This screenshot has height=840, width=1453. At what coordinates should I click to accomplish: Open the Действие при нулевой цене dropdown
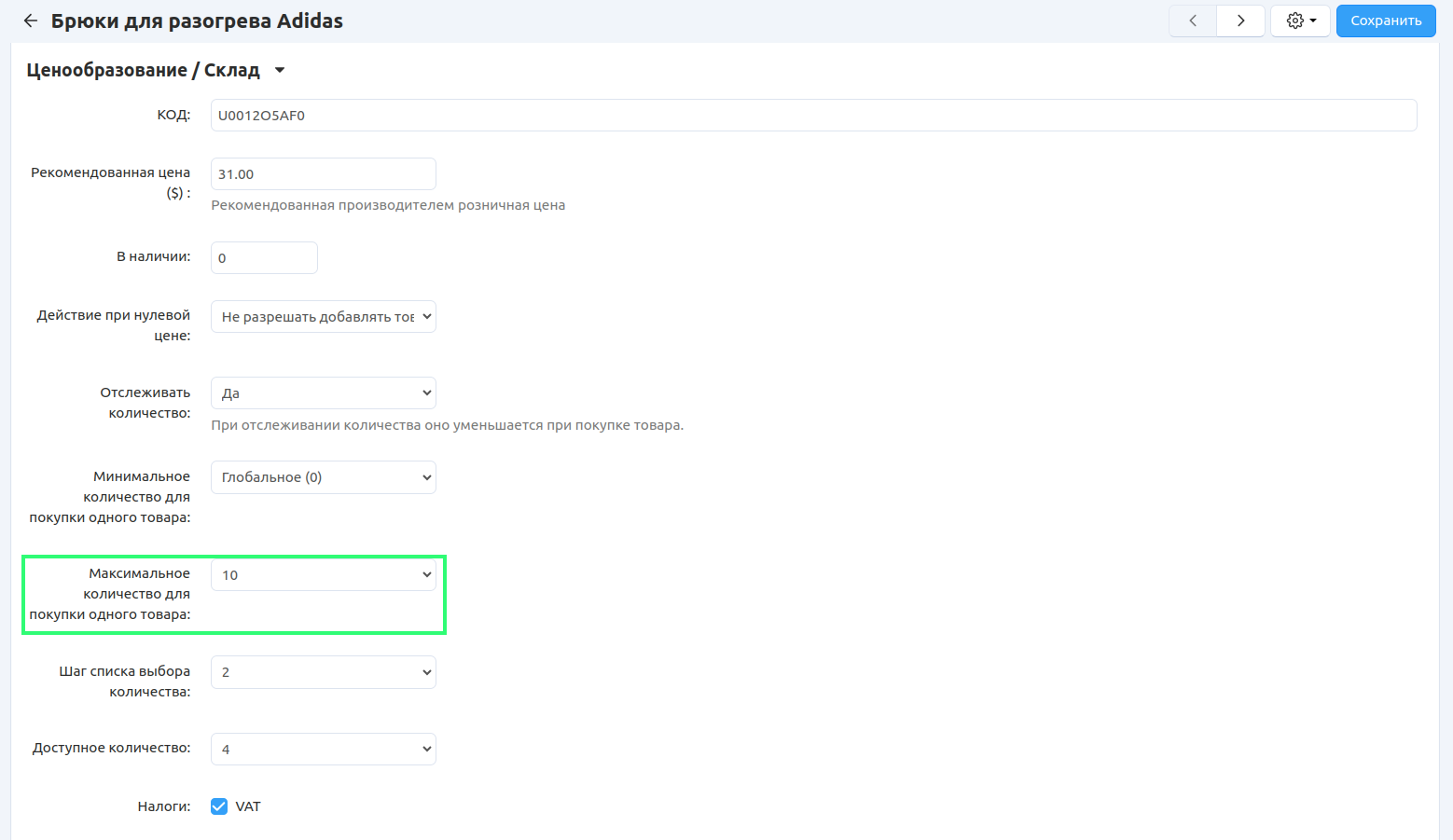323,317
